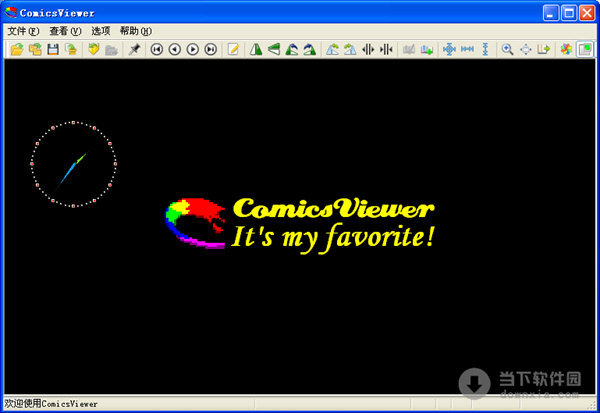Open the 查看(V) menu
The height and width of the screenshot is (413, 600).
point(65,31)
